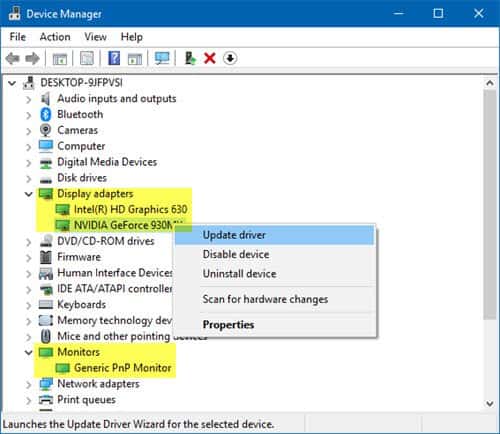Select the Display adapters label
The width and height of the screenshot is (500, 434).
95,194
